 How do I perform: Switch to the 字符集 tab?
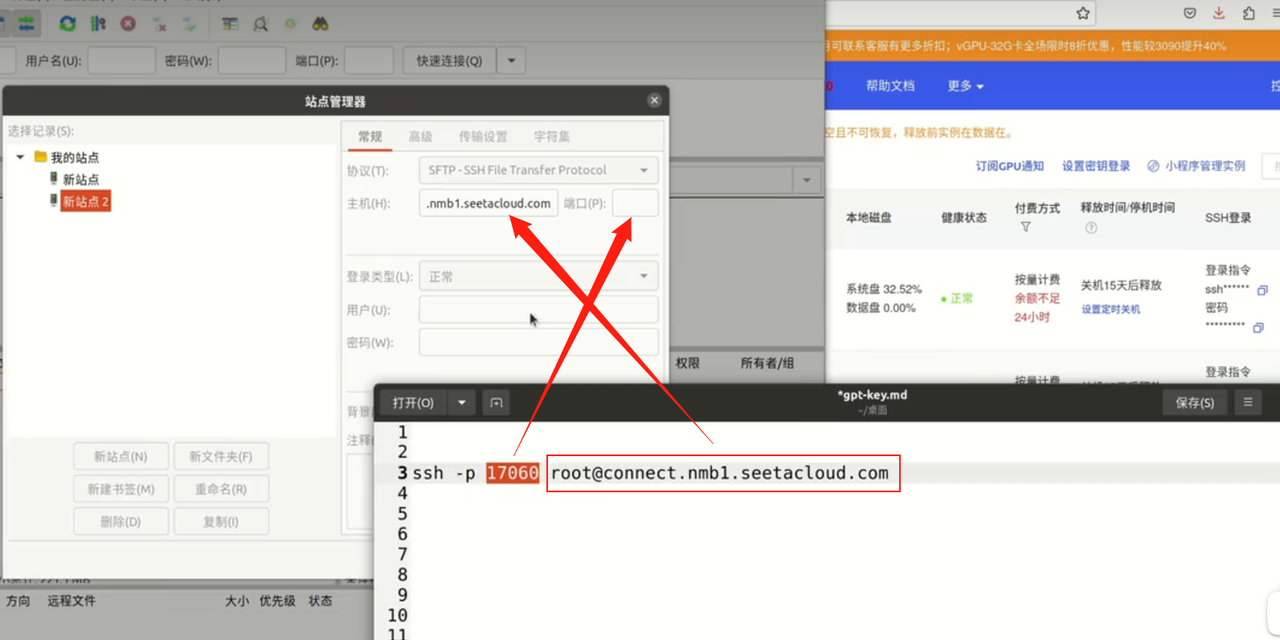coord(552,137)
